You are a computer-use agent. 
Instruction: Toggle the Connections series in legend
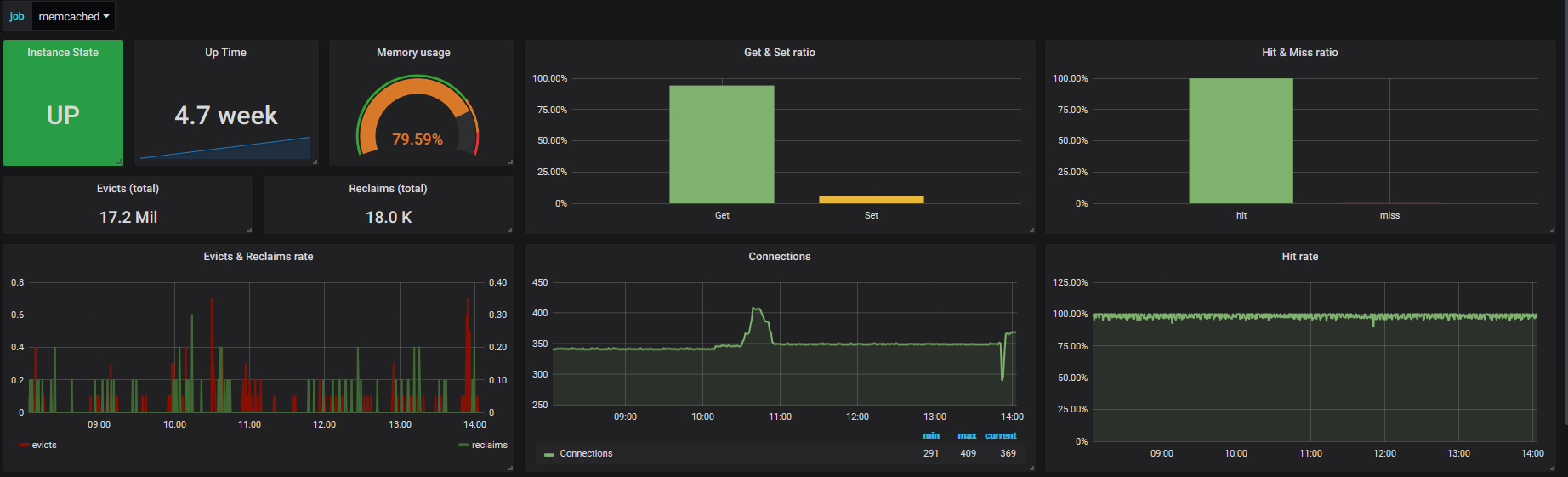click(586, 453)
